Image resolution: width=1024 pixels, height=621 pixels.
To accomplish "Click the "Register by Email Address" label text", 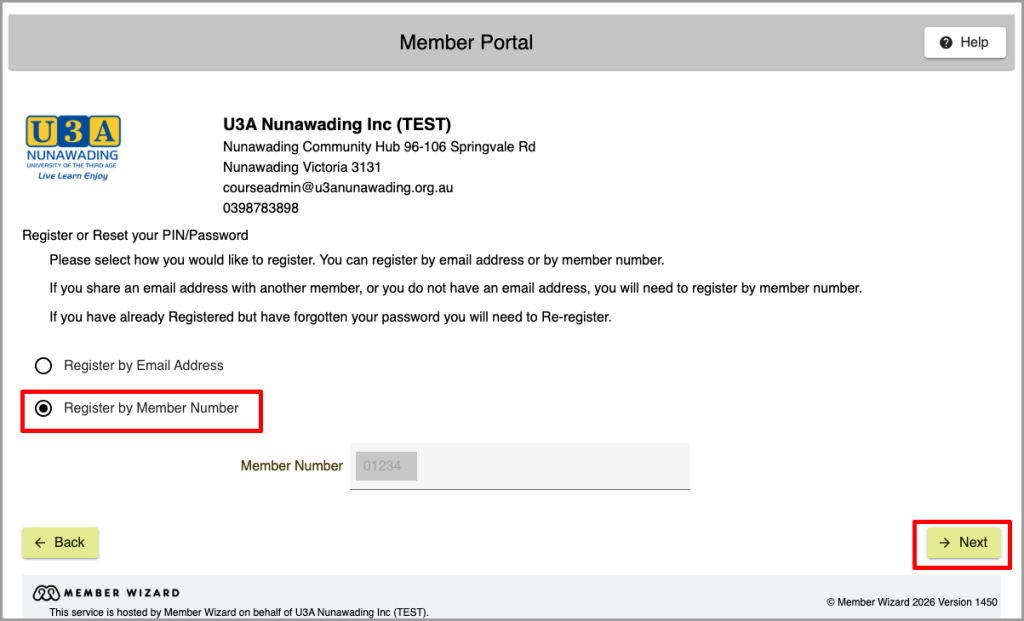I will [144, 366].
